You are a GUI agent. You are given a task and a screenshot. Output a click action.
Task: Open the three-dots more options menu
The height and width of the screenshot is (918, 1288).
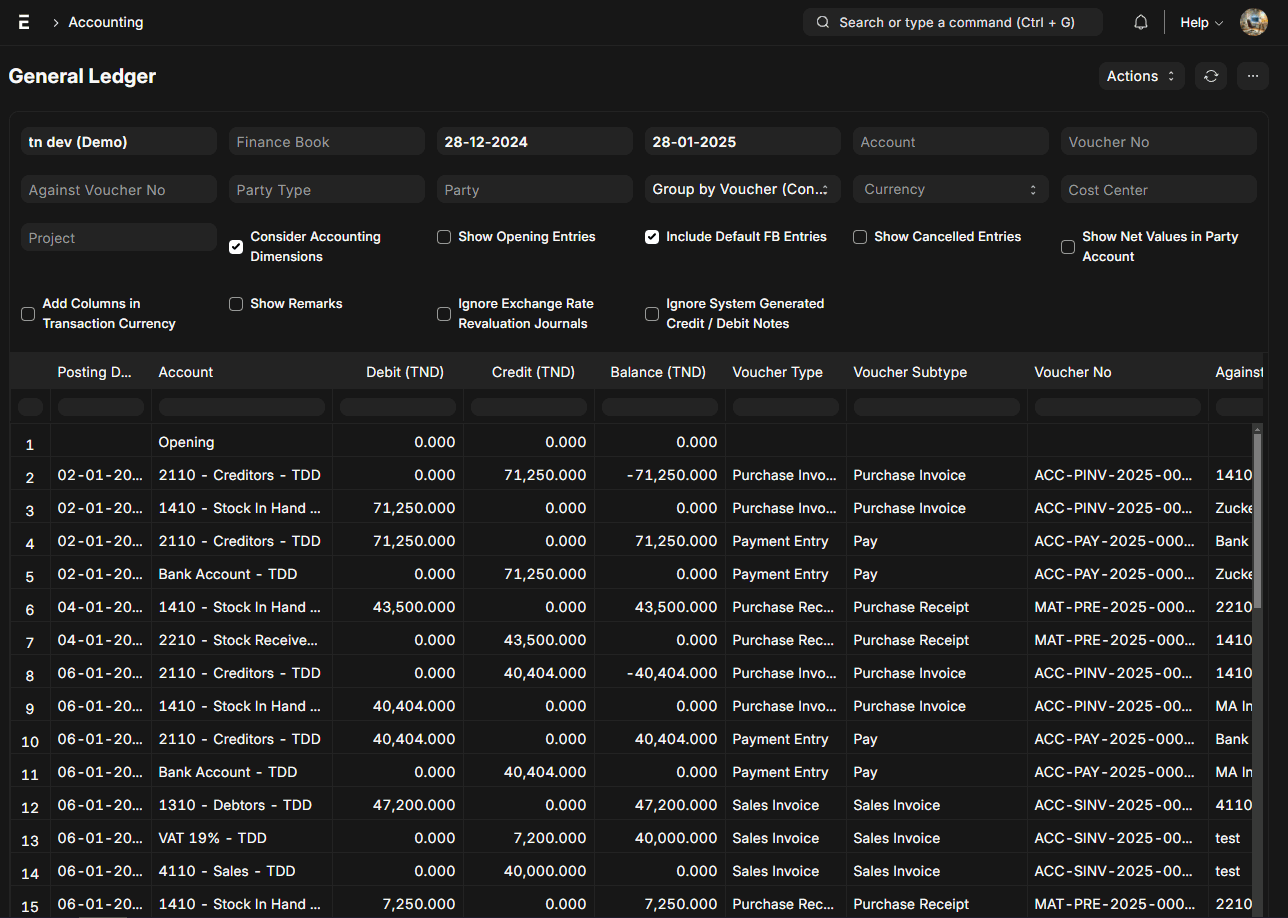click(1253, 76)
